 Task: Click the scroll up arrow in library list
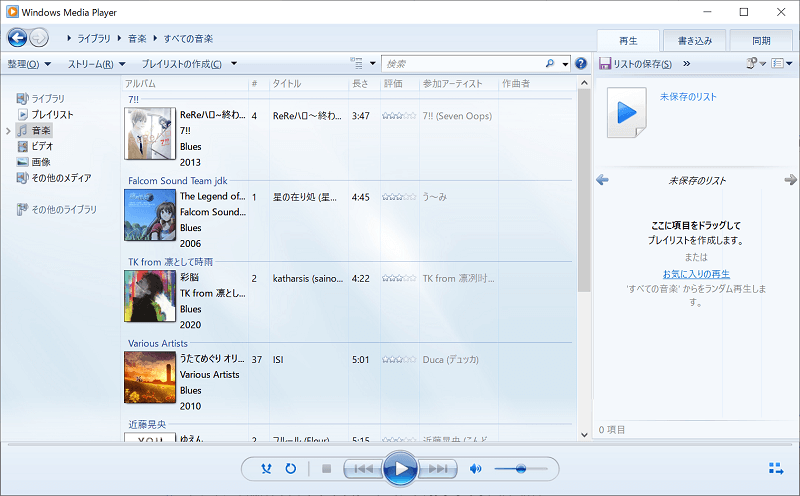coord(584,83)
